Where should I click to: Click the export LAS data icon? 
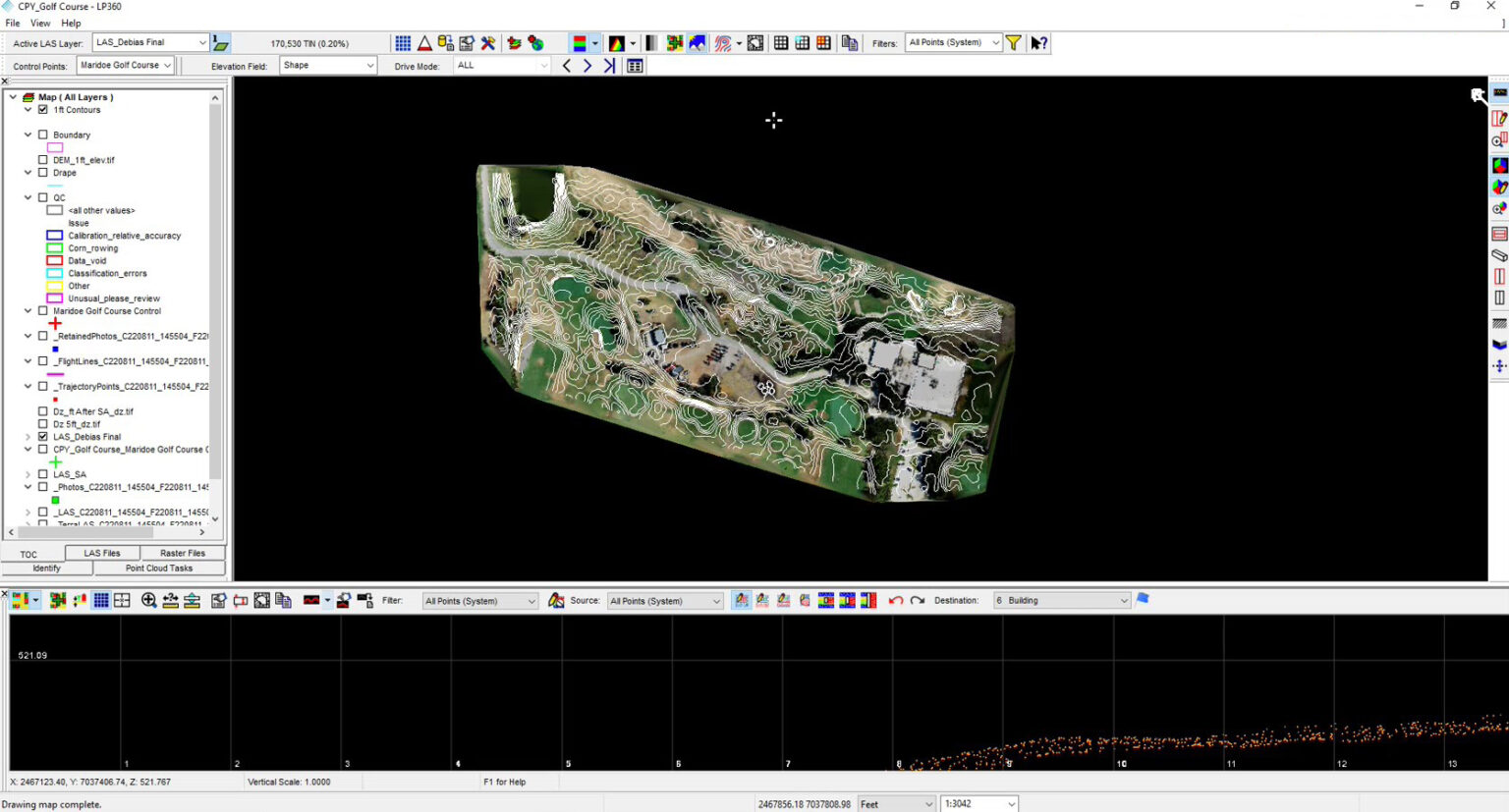pos(444,42)
